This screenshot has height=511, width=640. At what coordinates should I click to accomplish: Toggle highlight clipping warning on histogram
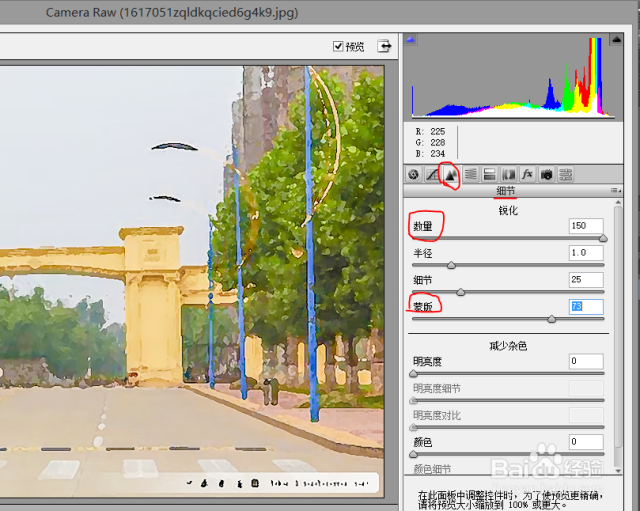tap(616, 40)
